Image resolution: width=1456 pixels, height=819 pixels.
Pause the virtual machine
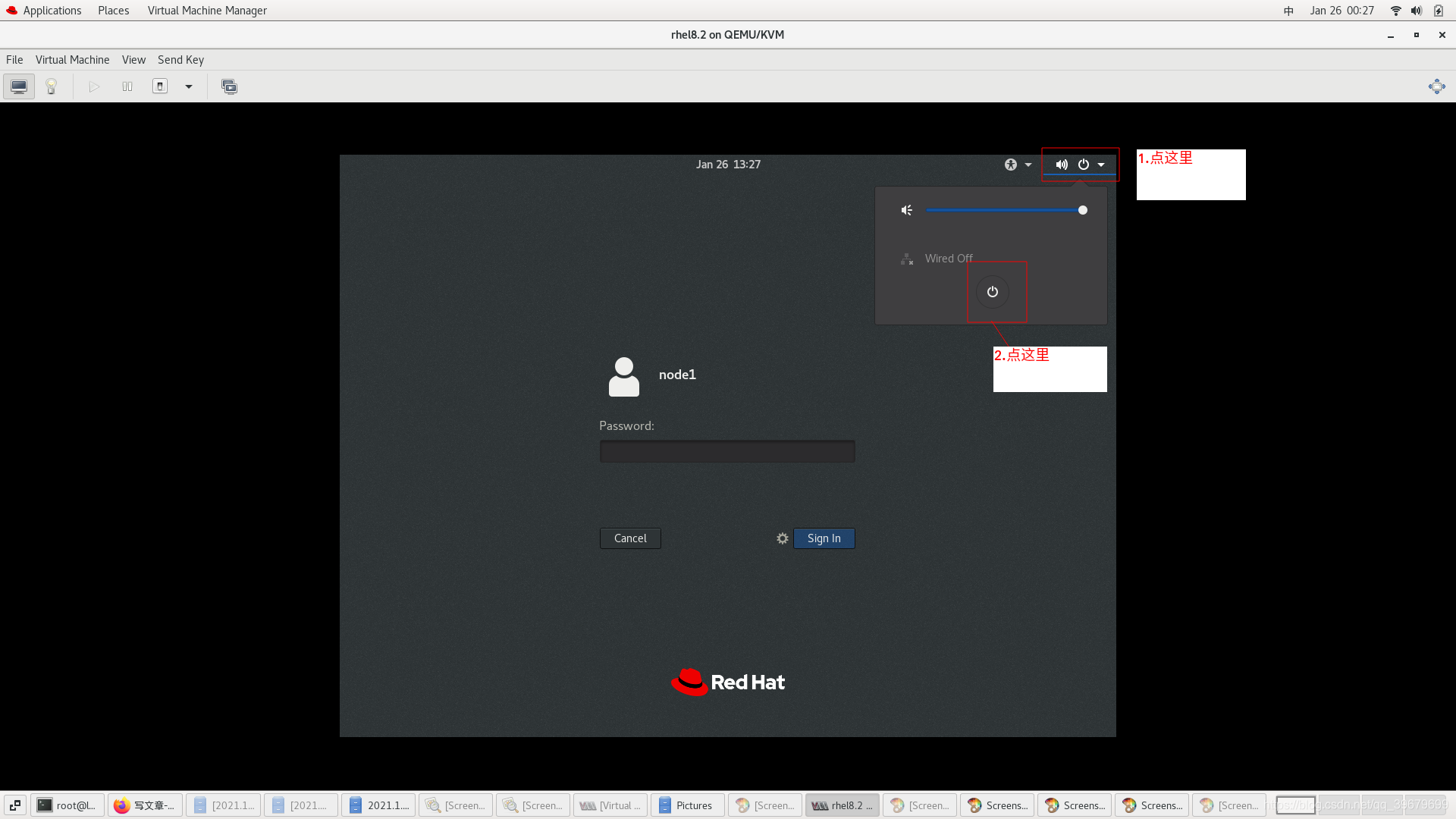[x=127, y=86]
